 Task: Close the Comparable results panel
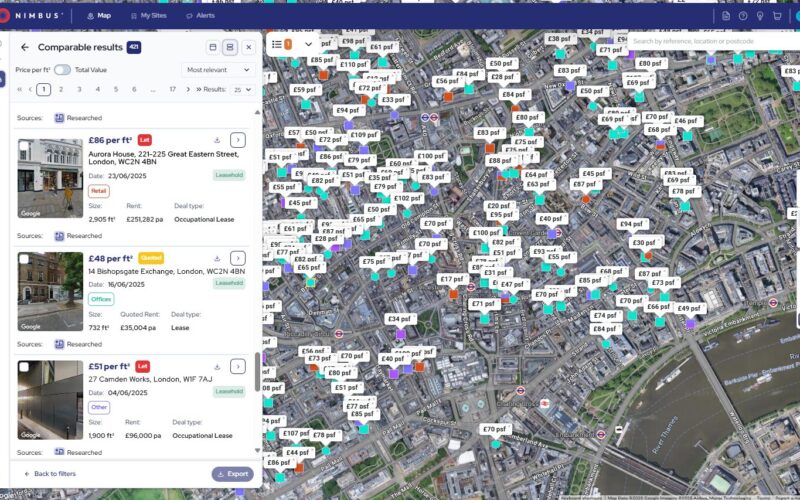coord(248,47)
